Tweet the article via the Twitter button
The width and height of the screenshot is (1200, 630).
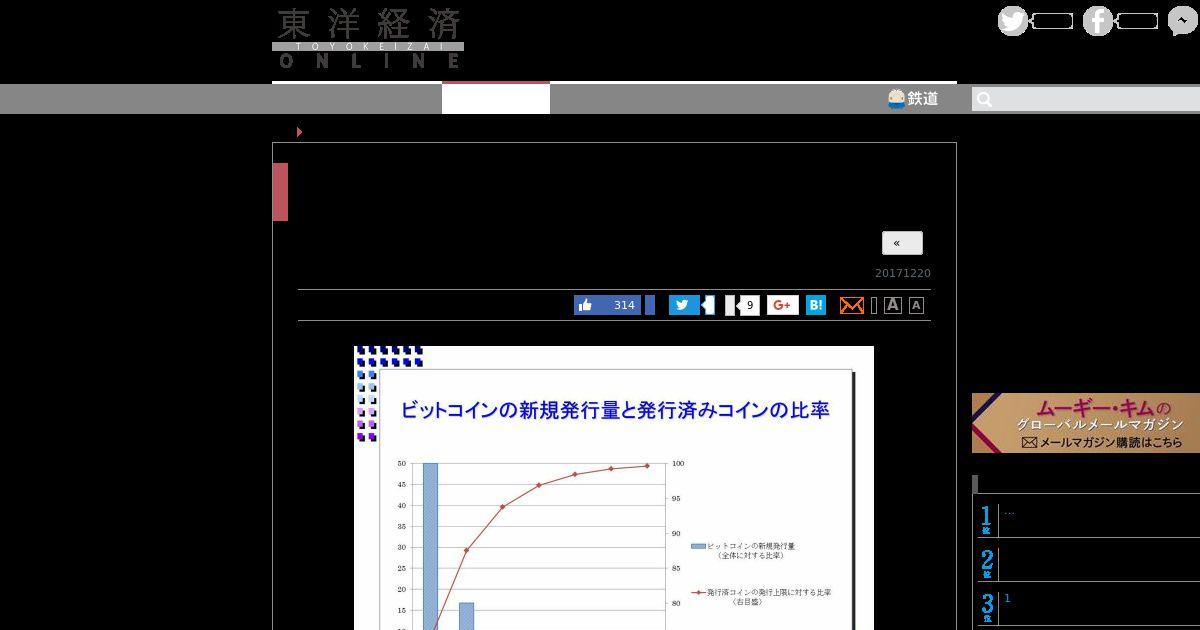[684, 305]
